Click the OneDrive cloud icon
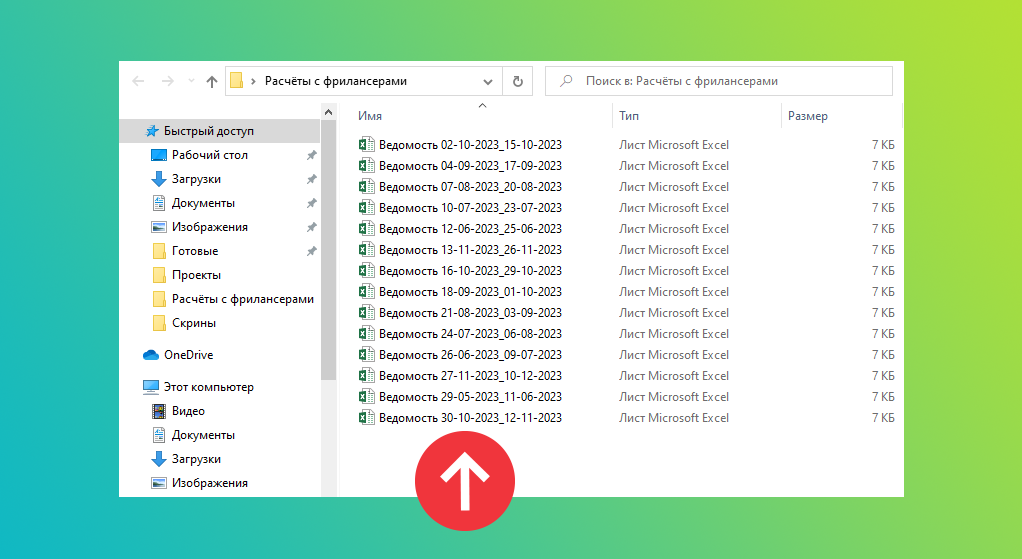 [151, 355]
